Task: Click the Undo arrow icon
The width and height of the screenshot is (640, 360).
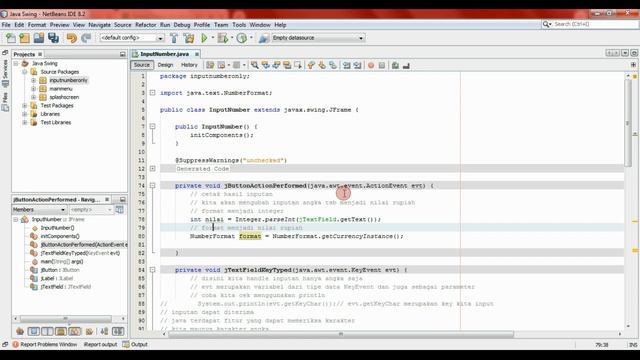Action: [x=71, y=38]
